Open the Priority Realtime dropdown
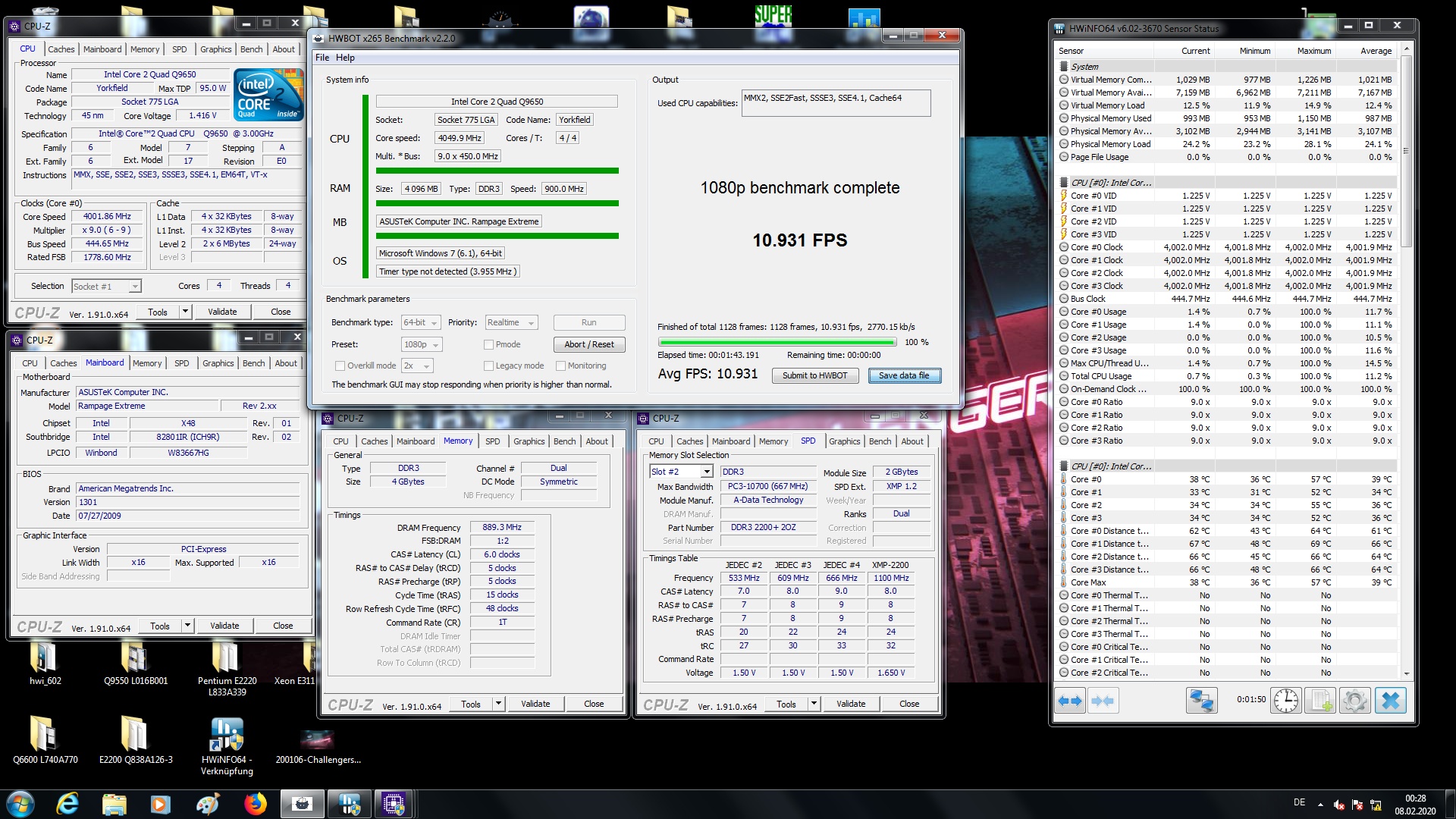Viewport: 1456px width, 819px height. (511, 322)
